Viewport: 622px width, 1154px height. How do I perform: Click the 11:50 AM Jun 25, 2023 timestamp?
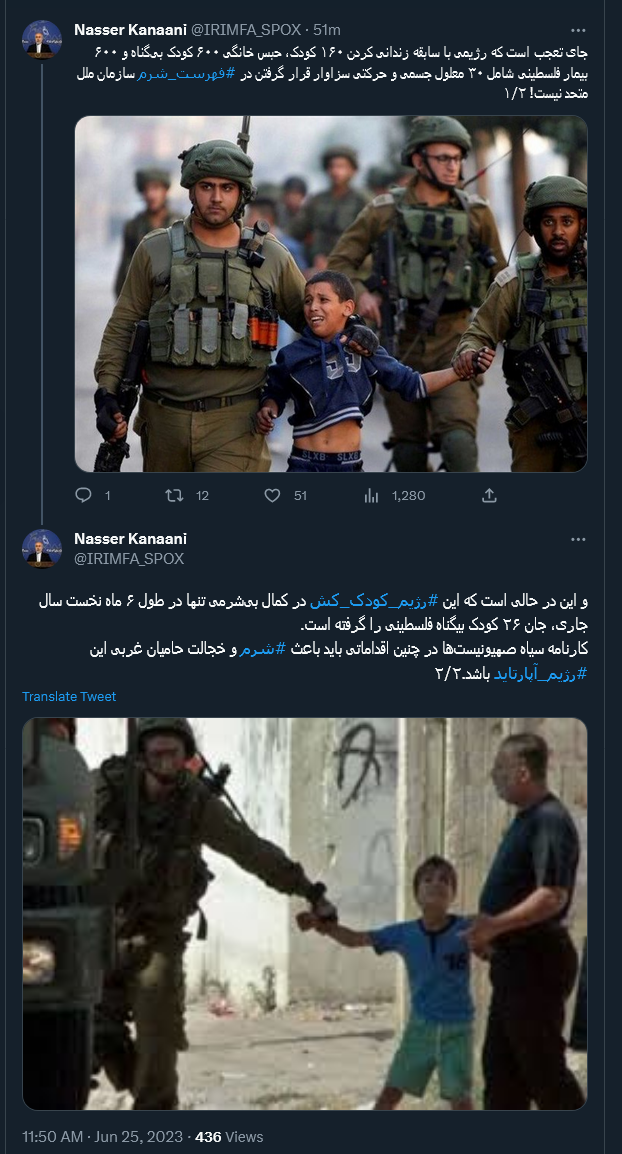coord(102,1137)
